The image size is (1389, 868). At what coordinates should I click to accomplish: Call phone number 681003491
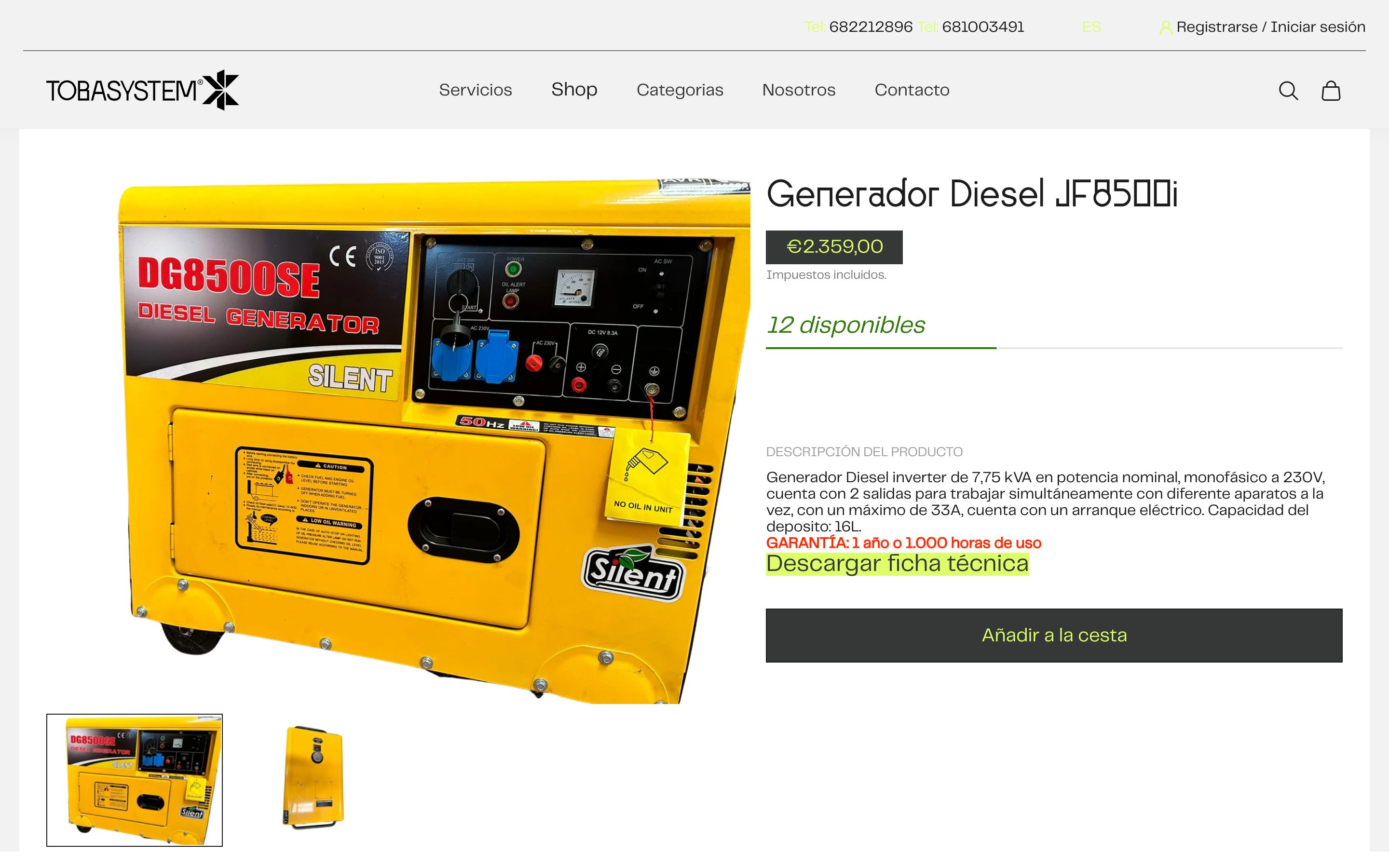[x=982, y=27]
